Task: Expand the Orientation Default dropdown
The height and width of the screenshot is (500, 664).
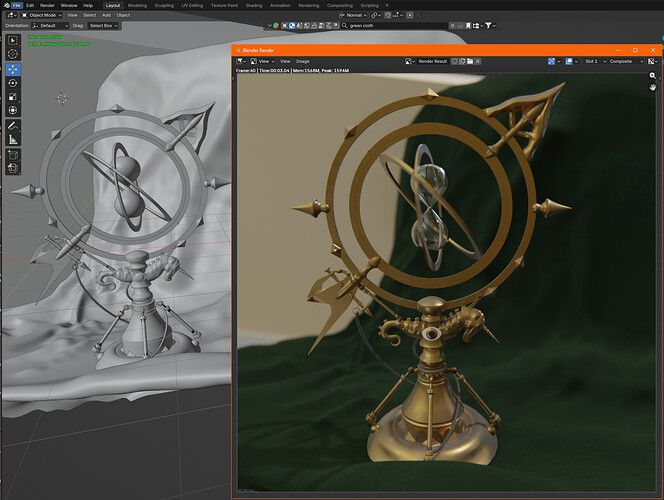Action: pyautogui.click(x=50, y=26)
